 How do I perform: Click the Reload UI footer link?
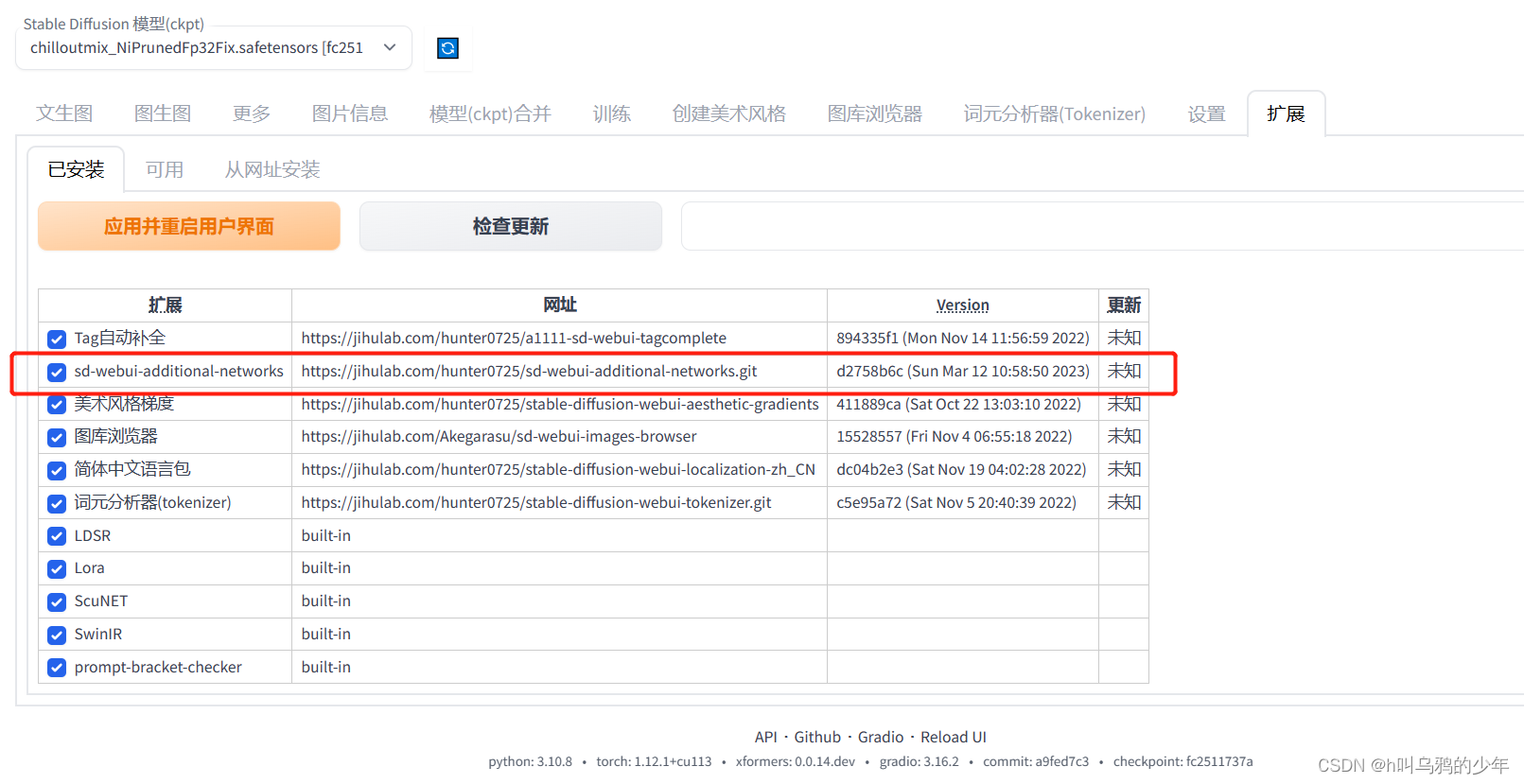(x=954, y=737)
